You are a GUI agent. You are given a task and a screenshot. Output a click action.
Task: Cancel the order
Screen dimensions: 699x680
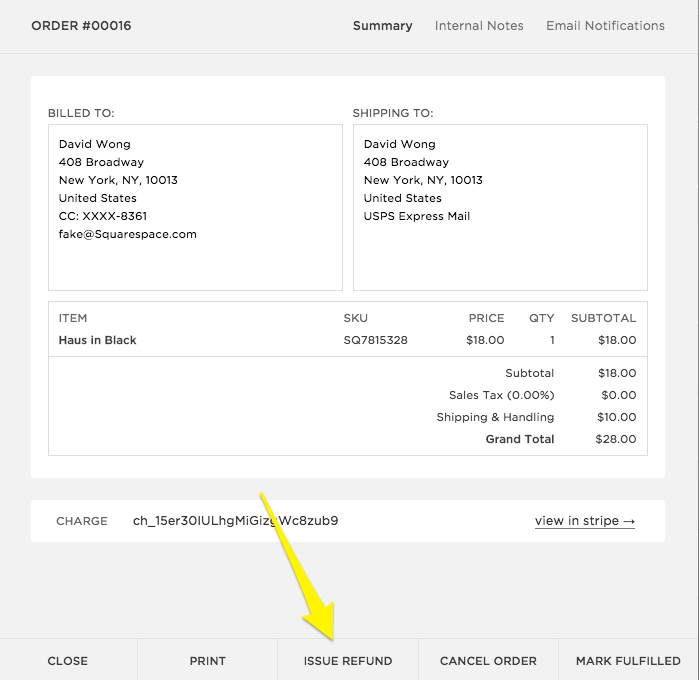point(489,661)
